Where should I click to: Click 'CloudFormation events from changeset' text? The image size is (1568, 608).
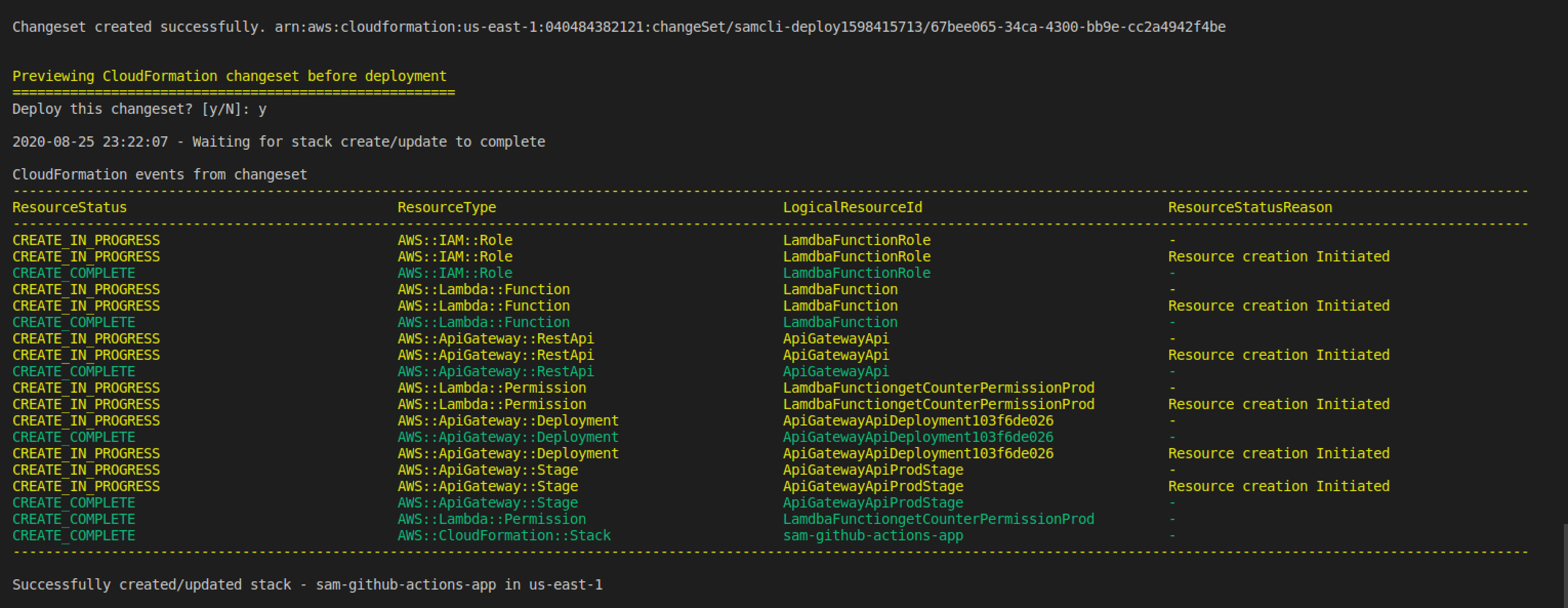pyautogui.click(x=159, y=175)
